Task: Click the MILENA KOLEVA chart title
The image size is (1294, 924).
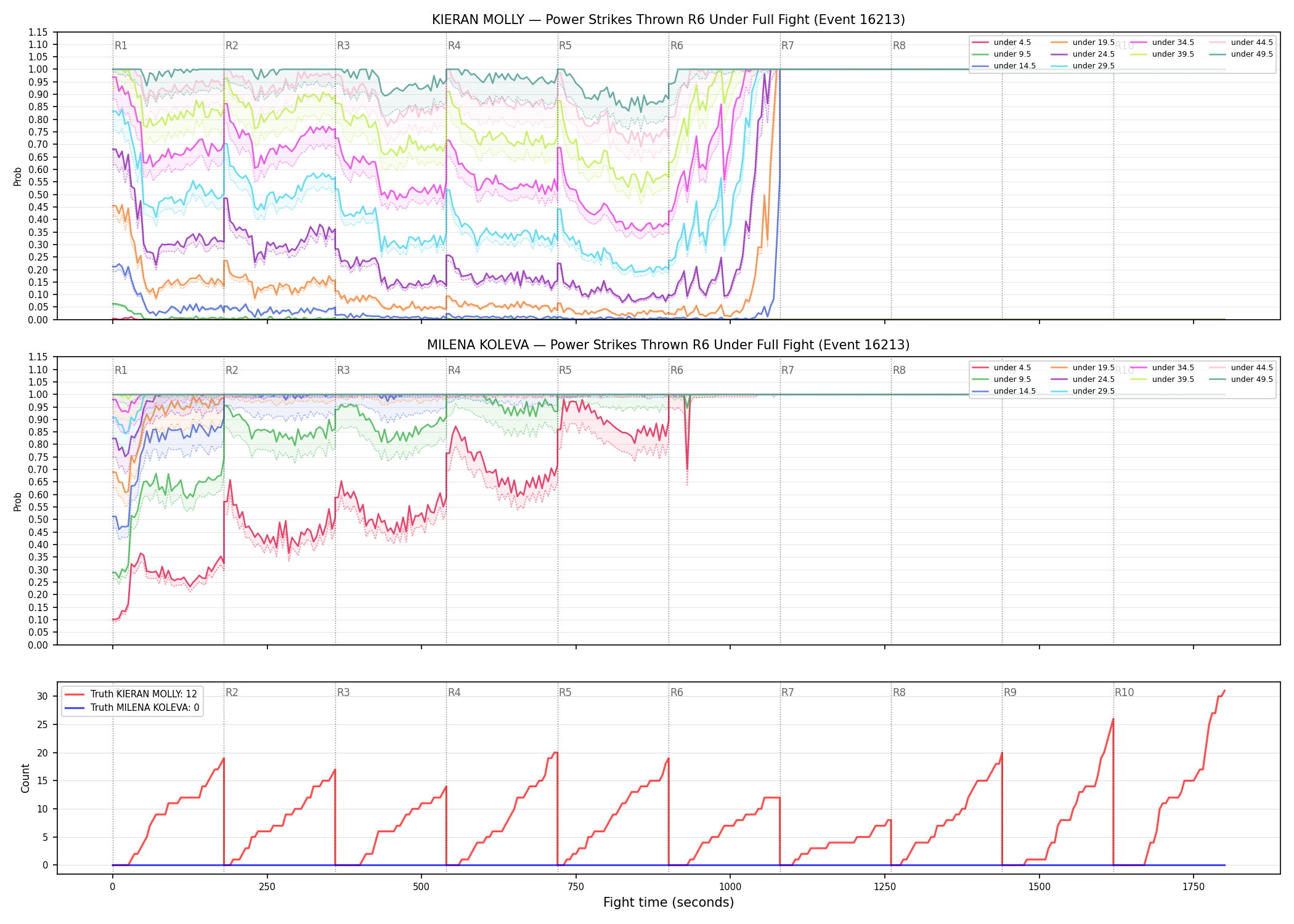Action: (669, 345)
